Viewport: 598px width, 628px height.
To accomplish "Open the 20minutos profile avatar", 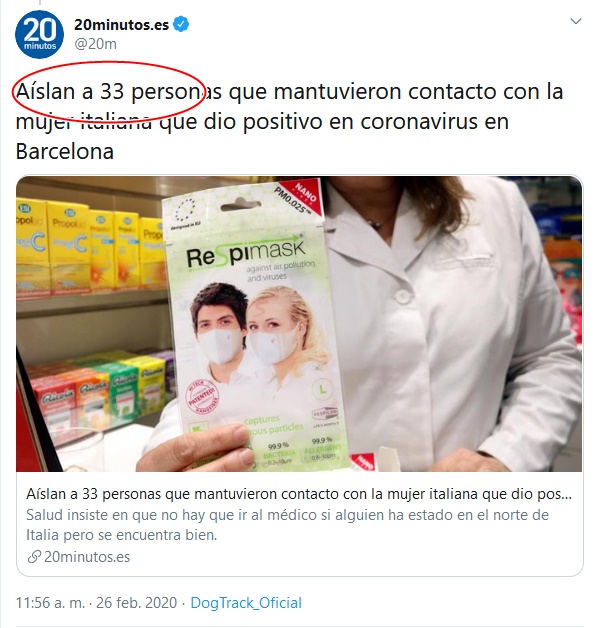I will 39,35.
